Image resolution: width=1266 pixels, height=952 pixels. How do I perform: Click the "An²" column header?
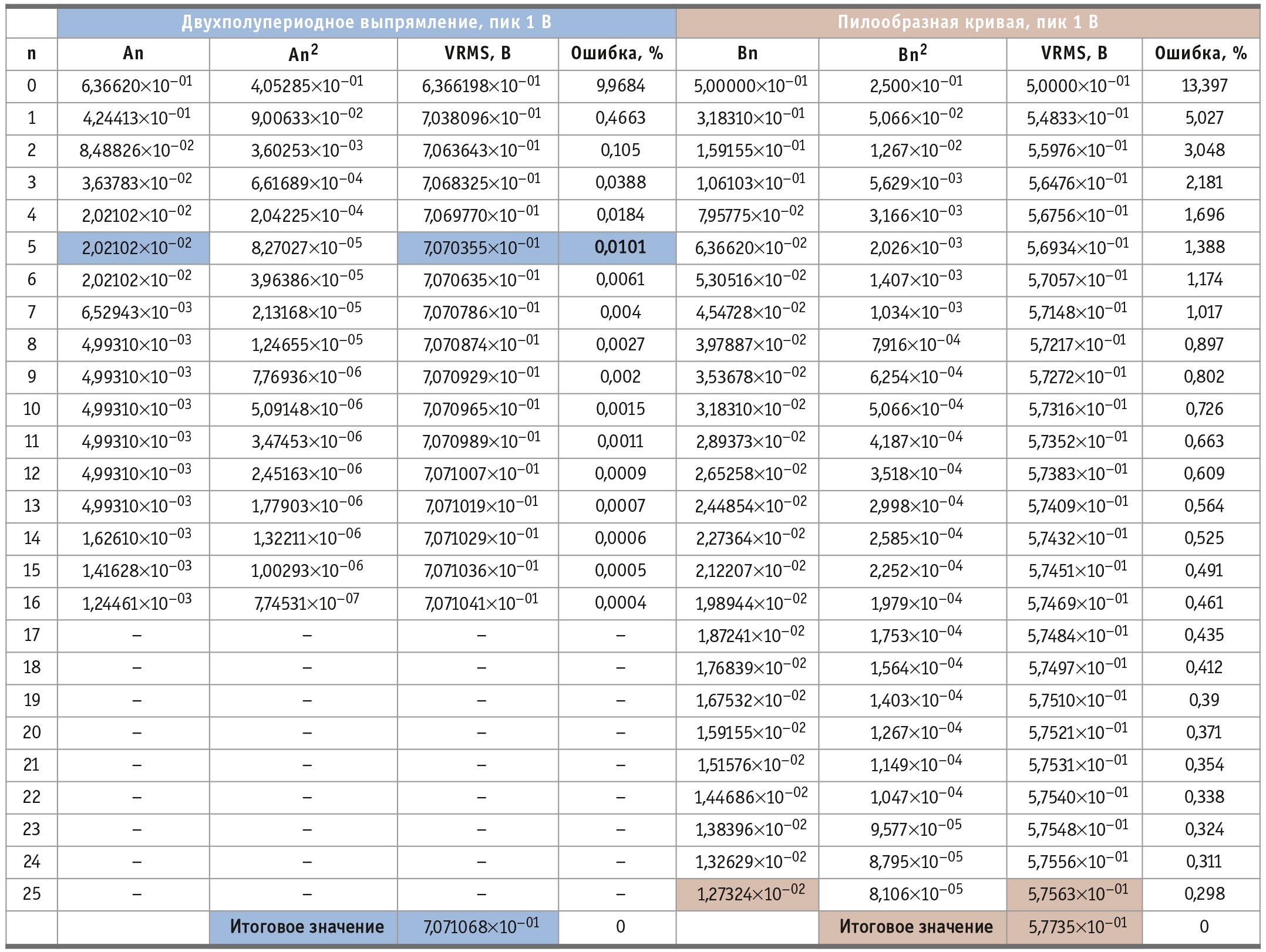pyautogui.click(x=304, y=54)
